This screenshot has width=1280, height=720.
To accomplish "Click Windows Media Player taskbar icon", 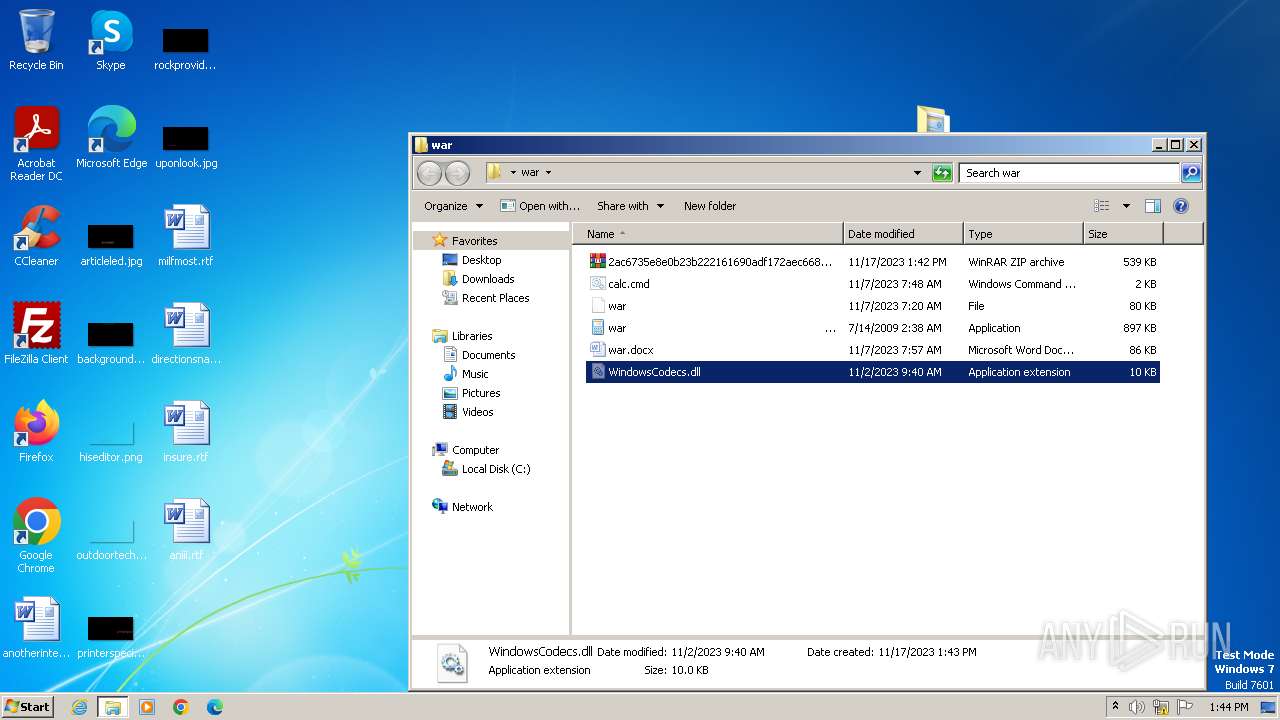I will click(x=147, y=707).
